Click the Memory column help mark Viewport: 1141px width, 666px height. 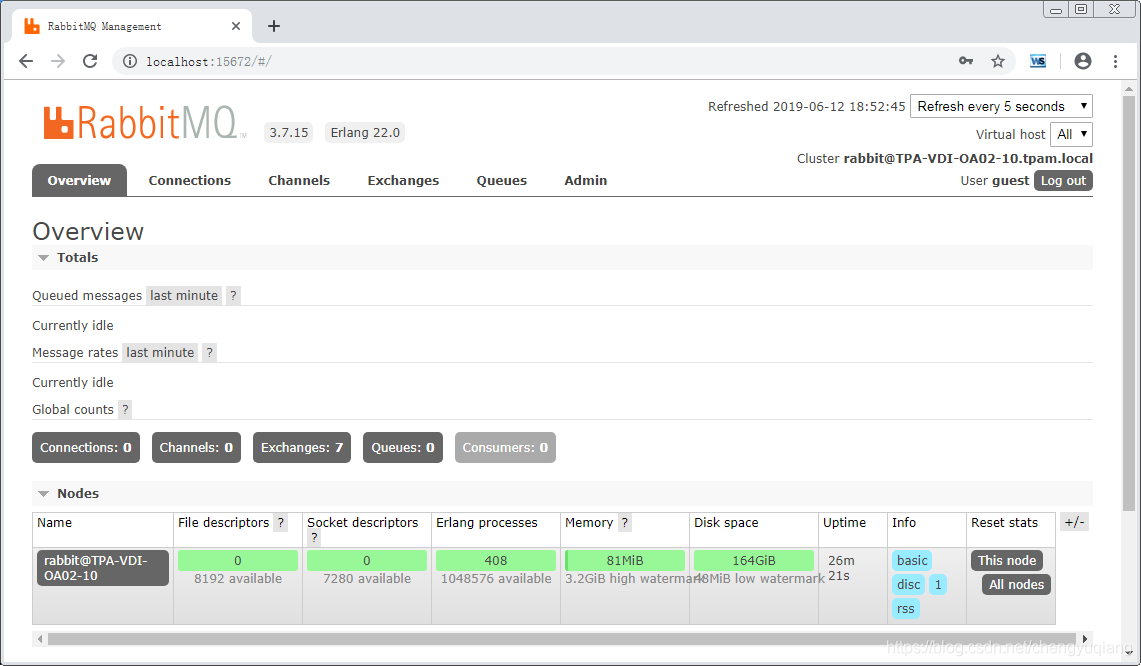tap(624, 523)
